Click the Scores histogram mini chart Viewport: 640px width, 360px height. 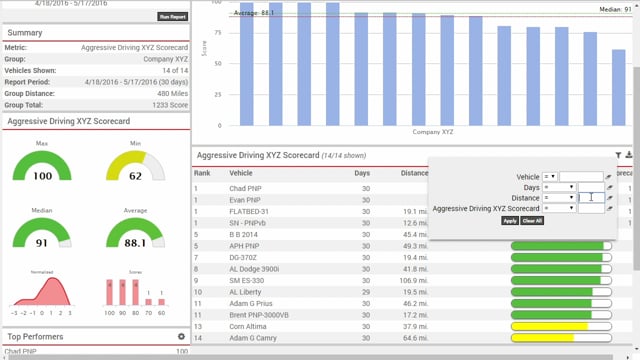(x=136, y=292)
